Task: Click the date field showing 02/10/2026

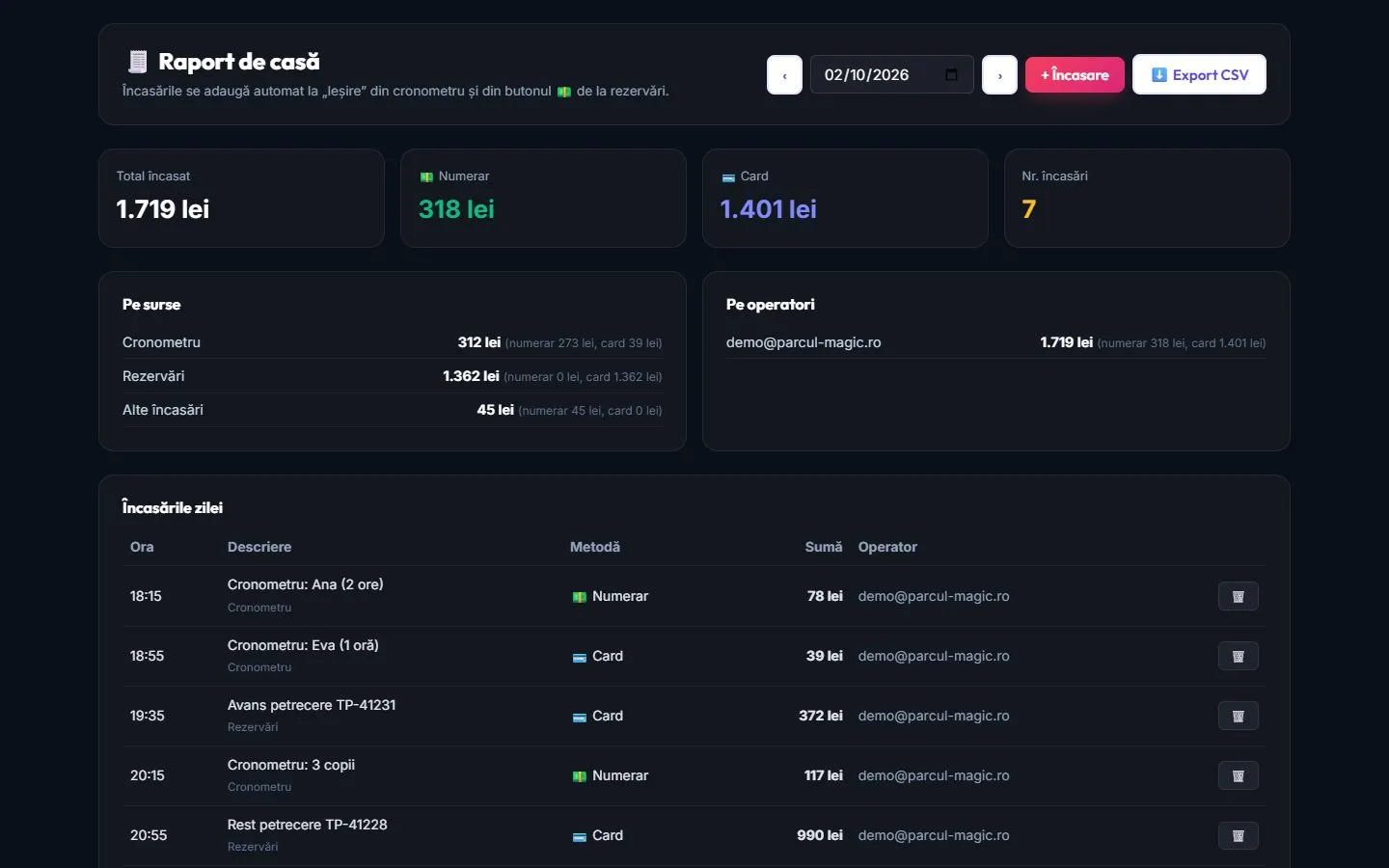Action: [x=891, y=75]
